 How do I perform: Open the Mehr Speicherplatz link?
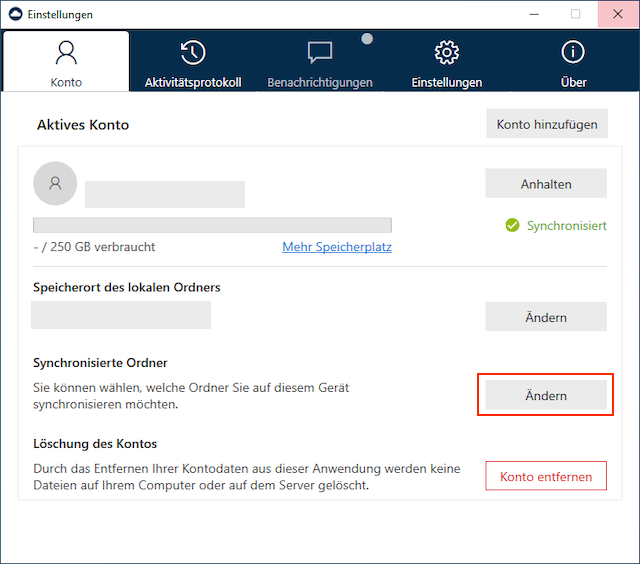click(x=337, y=247)
